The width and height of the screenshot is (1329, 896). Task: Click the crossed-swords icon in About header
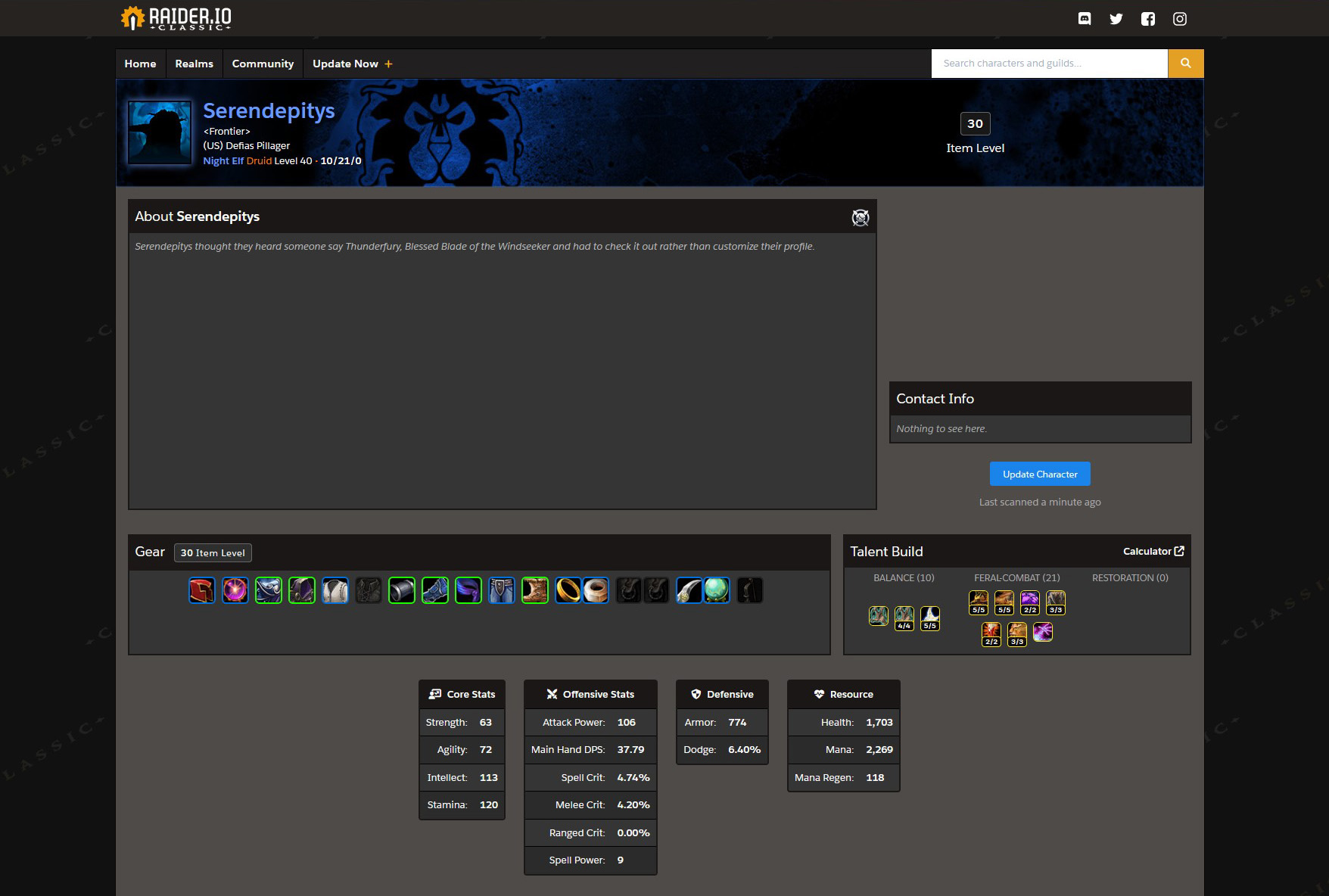point(861,218)
